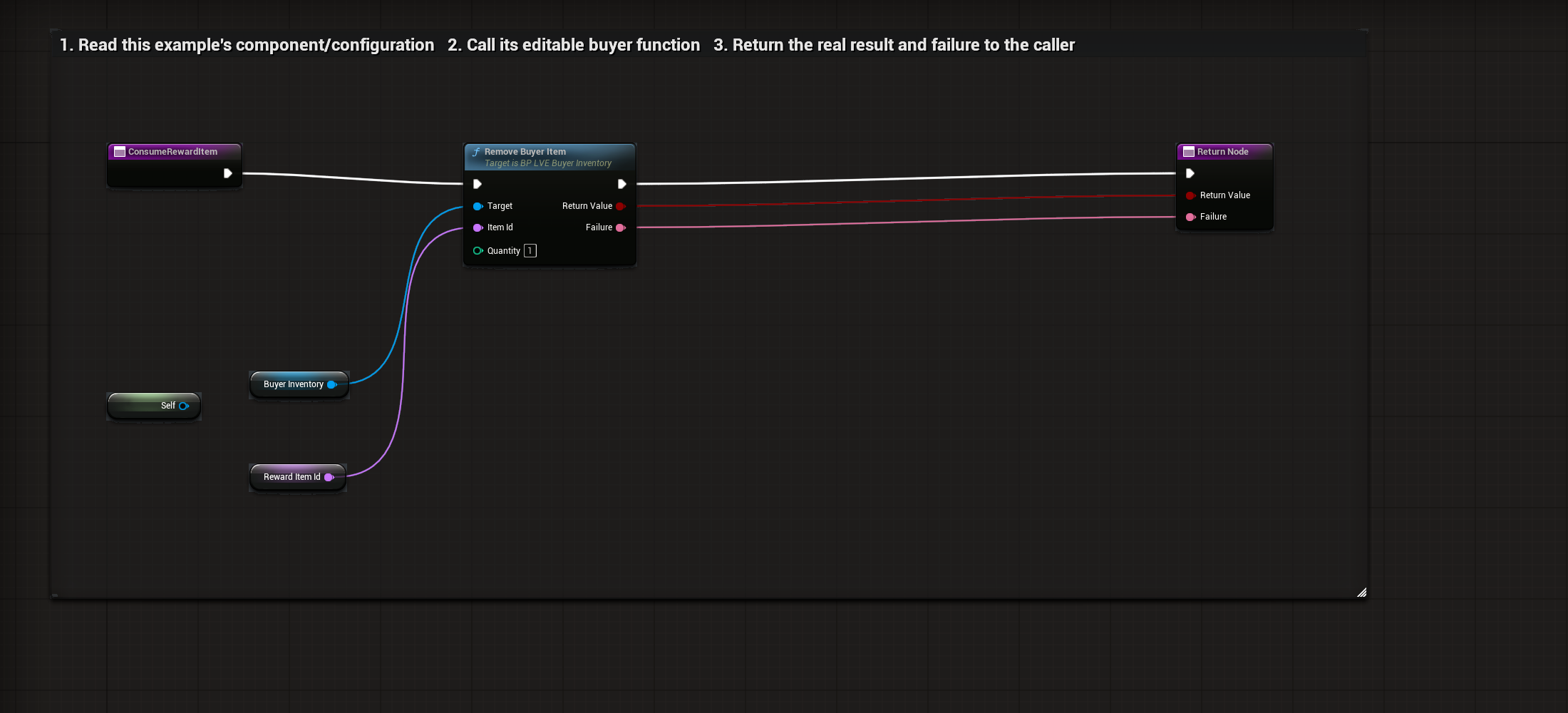Select the Buyer Inventory variable node
Image resolution: width=1568 pixels, height=713 pixels.
coord(299,384)
